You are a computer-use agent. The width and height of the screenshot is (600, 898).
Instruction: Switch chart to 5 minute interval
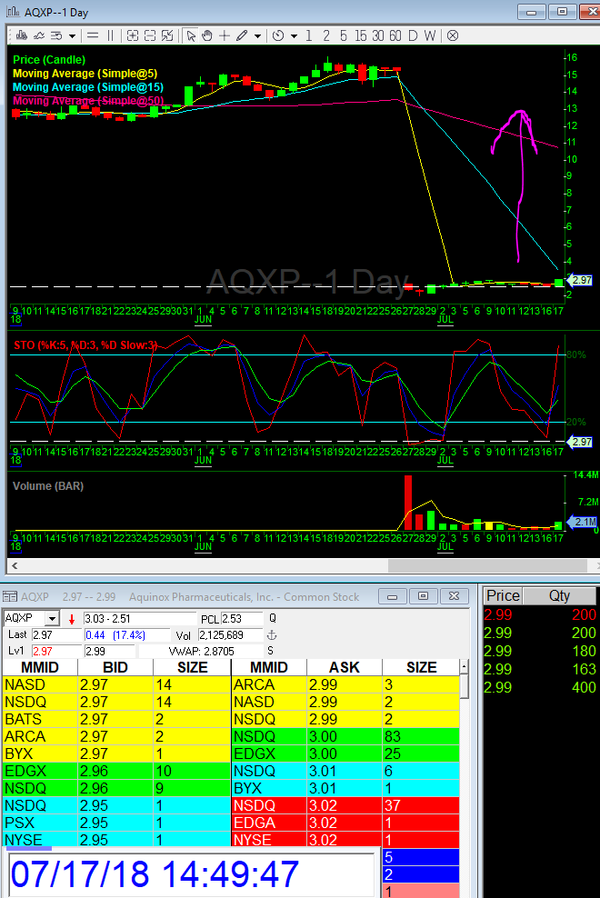click(343, 35)
